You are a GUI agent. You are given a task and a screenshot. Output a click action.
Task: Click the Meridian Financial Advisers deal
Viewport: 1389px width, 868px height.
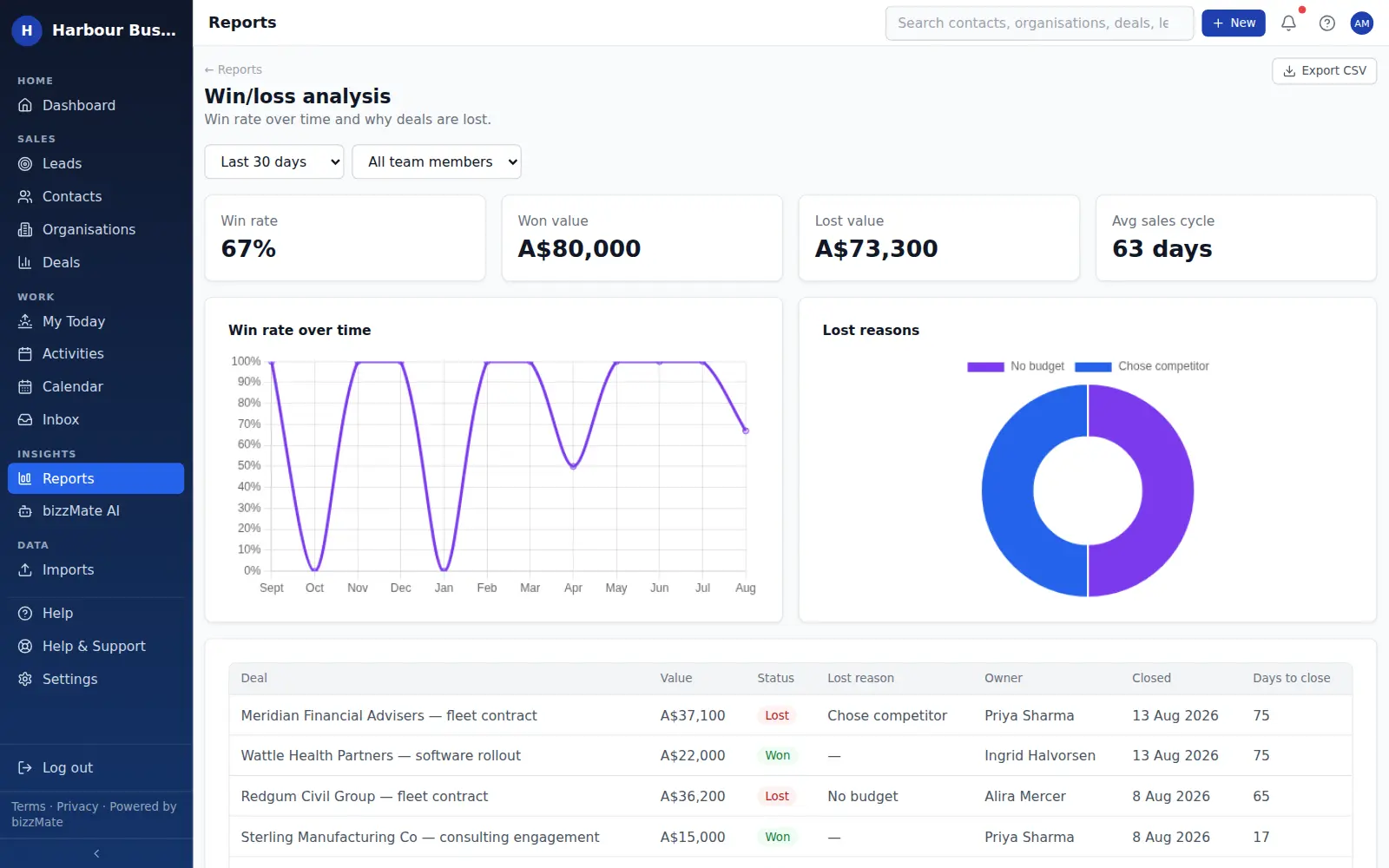pyautogui.click(x=389, y=716)
